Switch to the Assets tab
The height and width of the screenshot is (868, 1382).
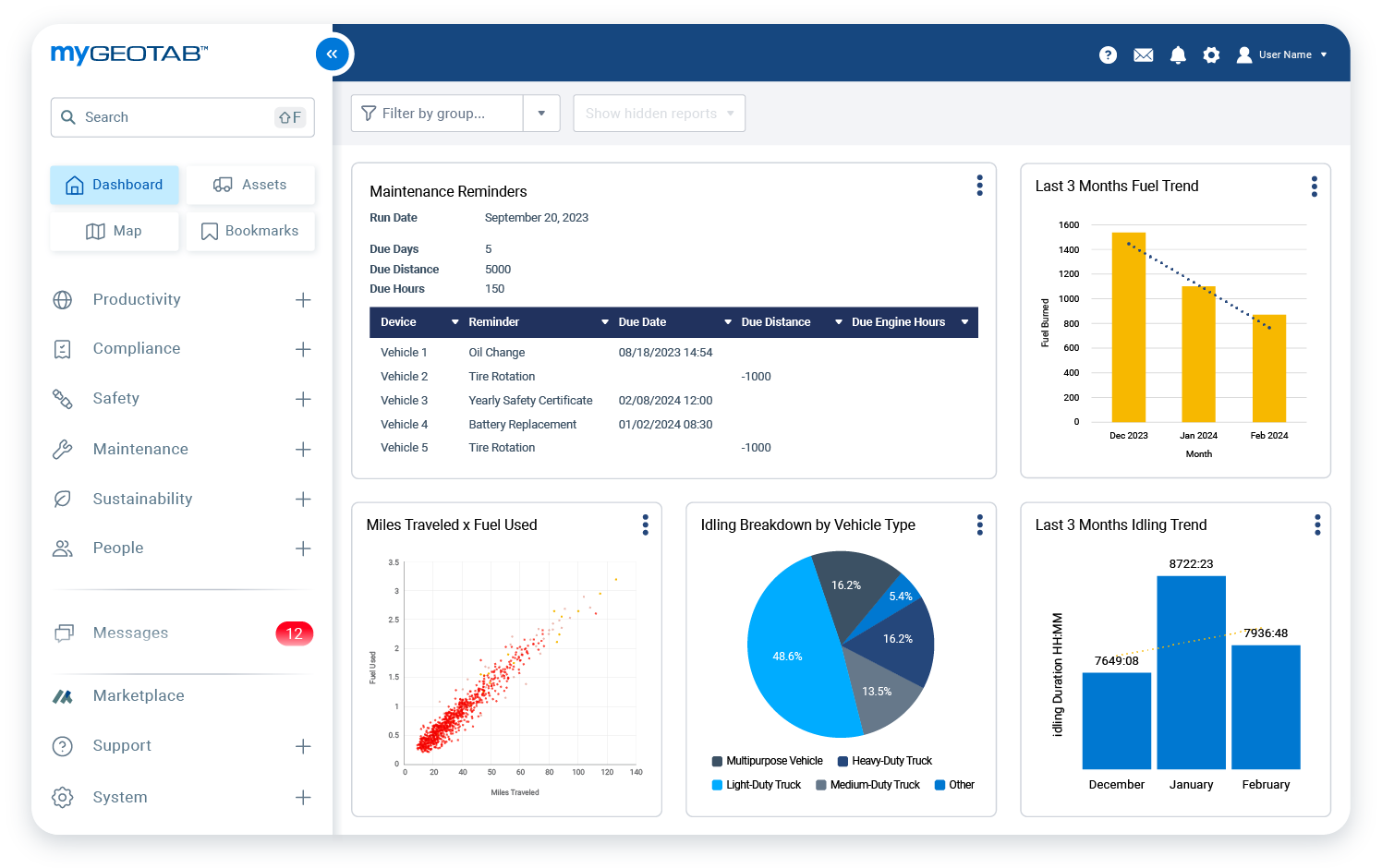pos(250,185)
